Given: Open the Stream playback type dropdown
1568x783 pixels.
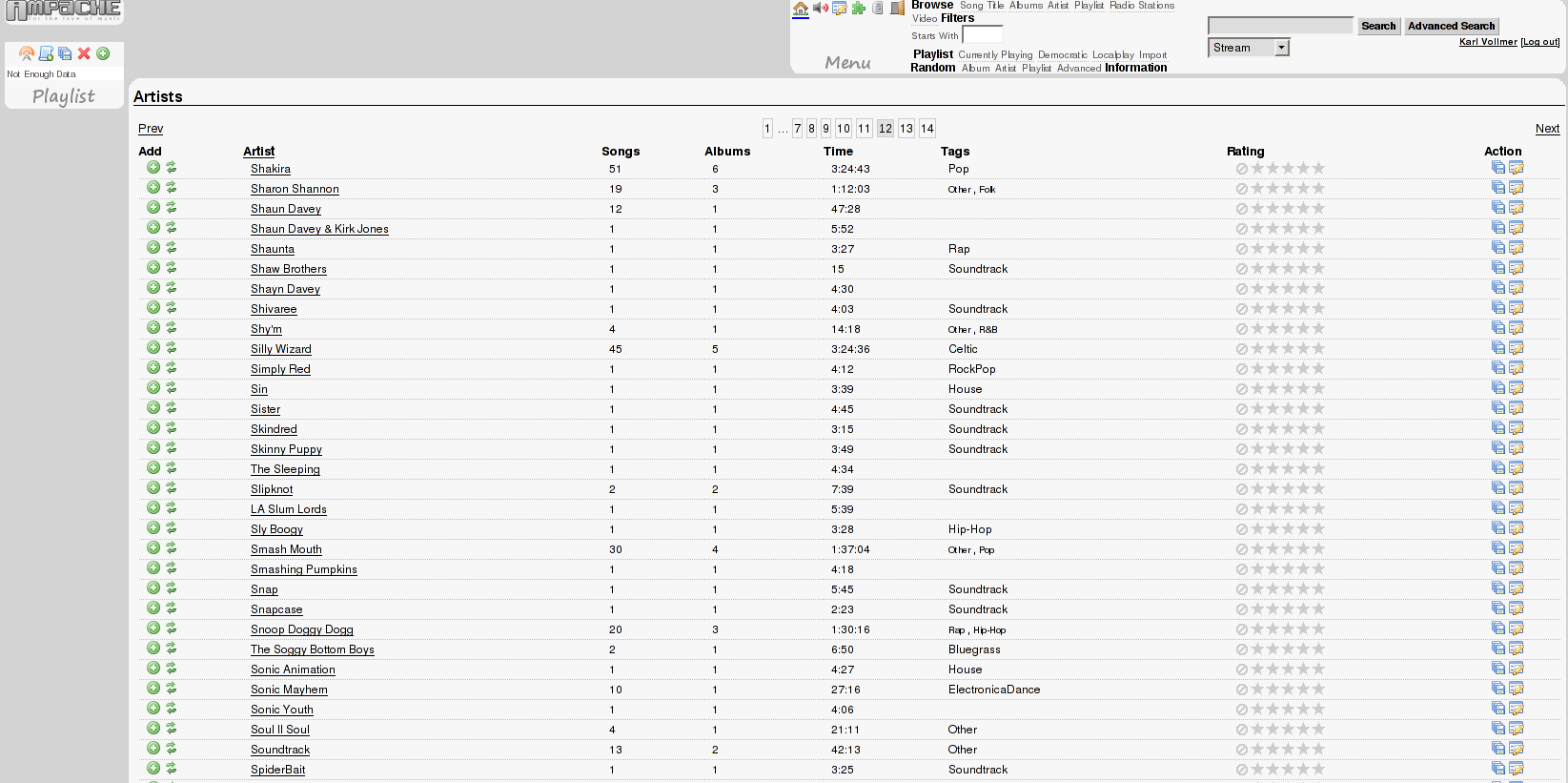Looking at the screenshot, I should 1249,48.
